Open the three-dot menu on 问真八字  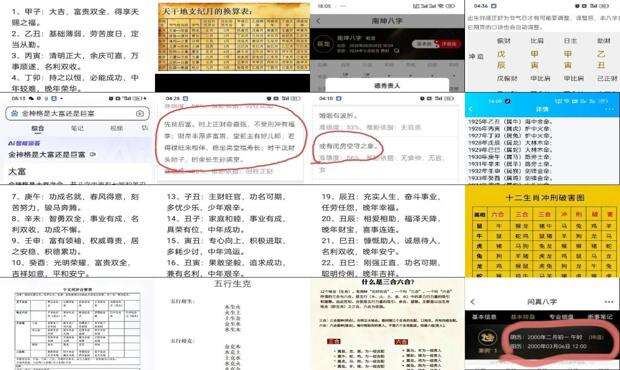click(x=609, y=302)
